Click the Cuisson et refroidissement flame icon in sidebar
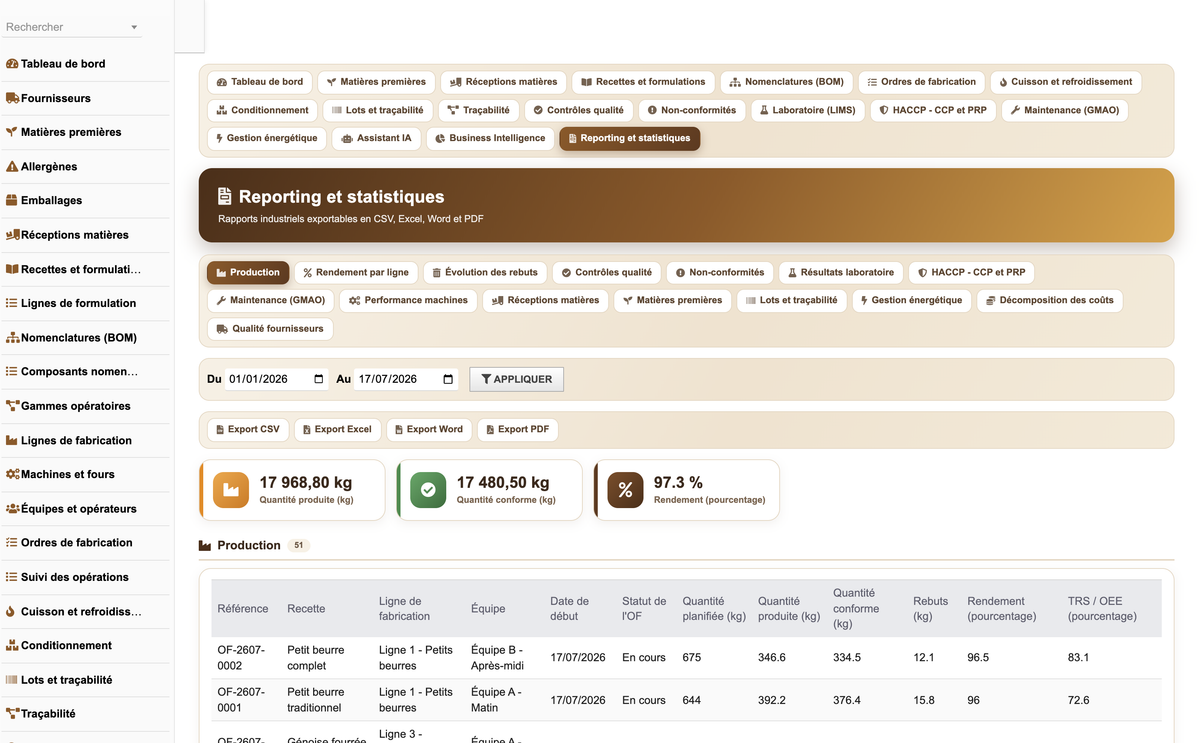 point(11,611)
